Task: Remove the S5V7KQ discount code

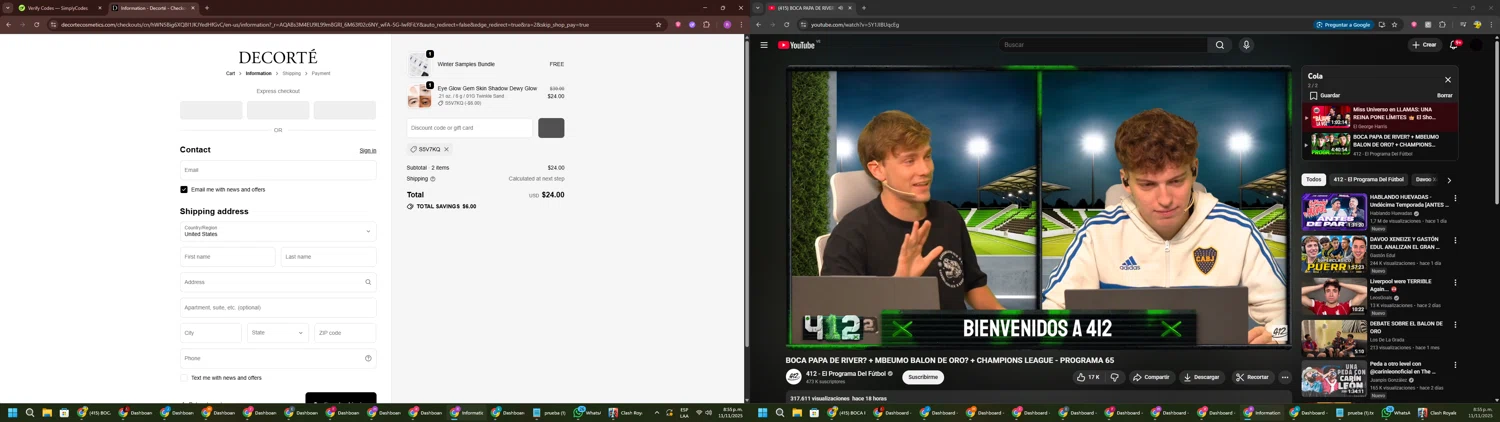Action: point(446,149)
